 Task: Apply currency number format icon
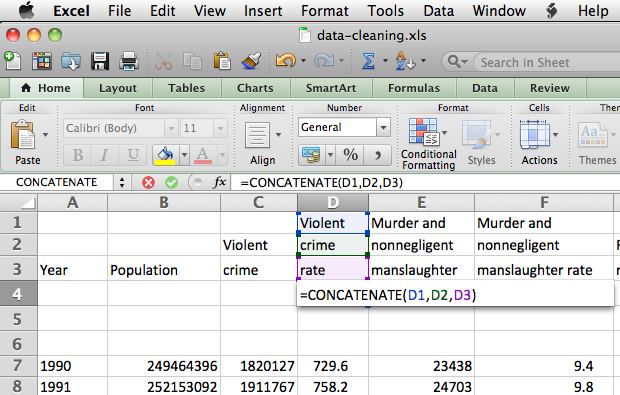click(x=312, y=155)
